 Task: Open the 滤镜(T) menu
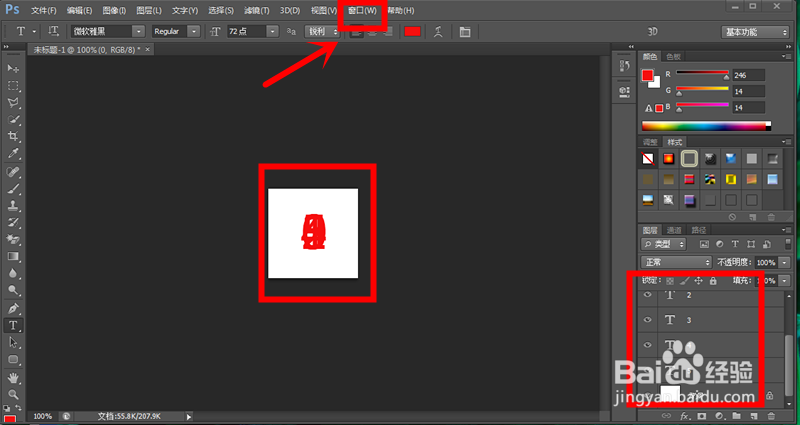coord(257,10)
